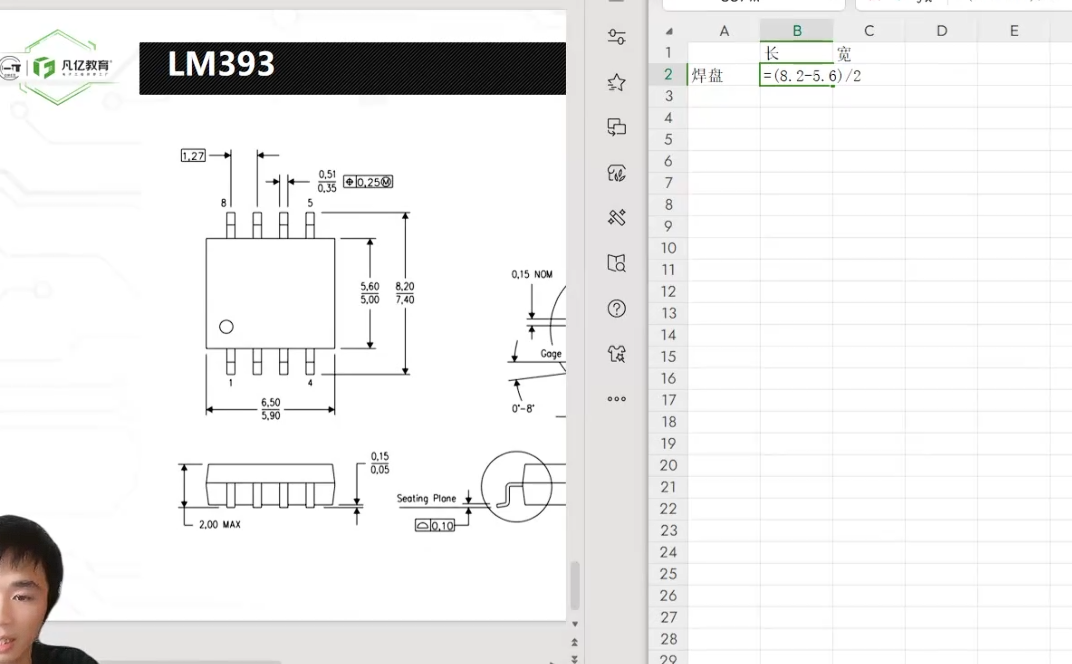The image size is (1072, 664).
Task: Click the overlapping windows sidebar icon
Action: [617, 127]
